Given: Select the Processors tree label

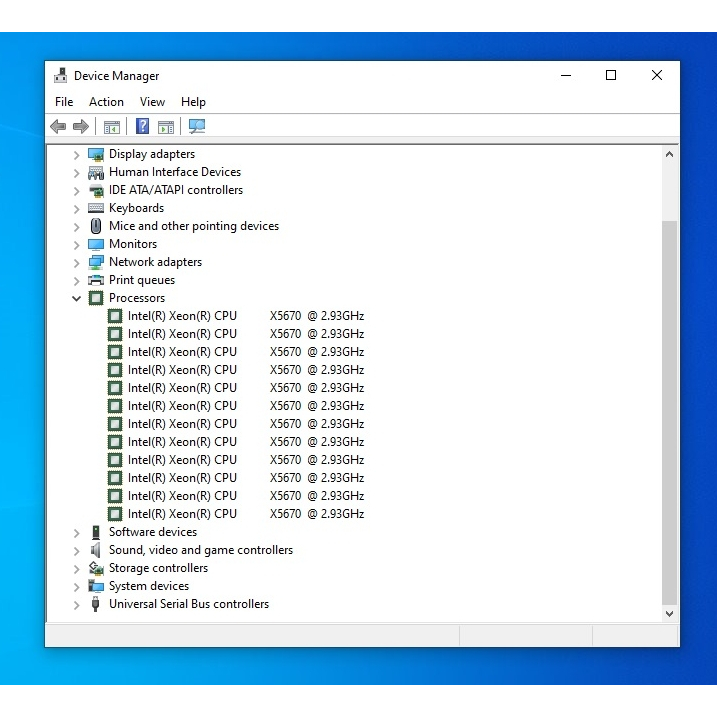Looking at the screenshot, I should pyautogui.click(x=137, y=298).
